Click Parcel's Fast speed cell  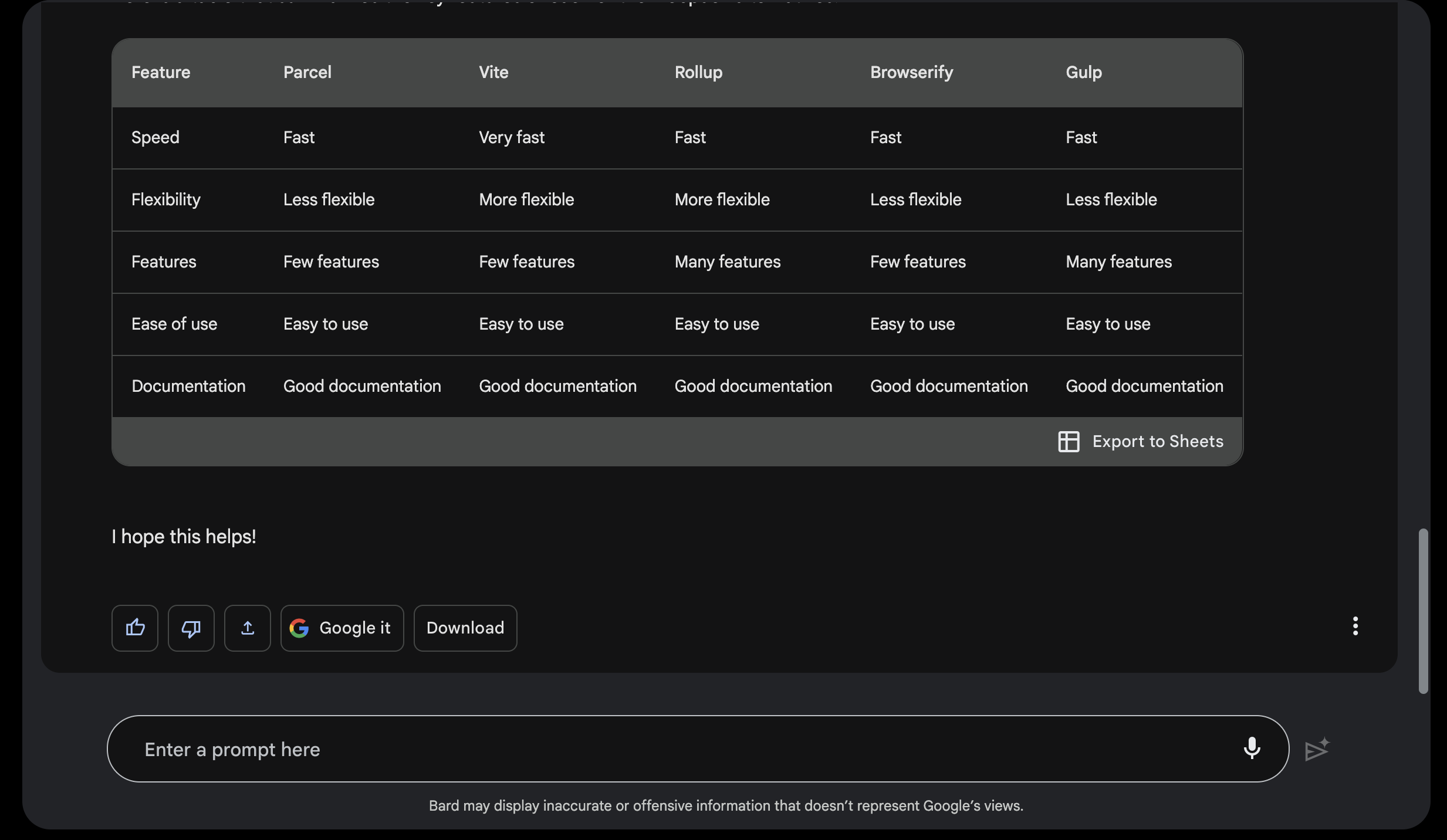pos(299,137)
